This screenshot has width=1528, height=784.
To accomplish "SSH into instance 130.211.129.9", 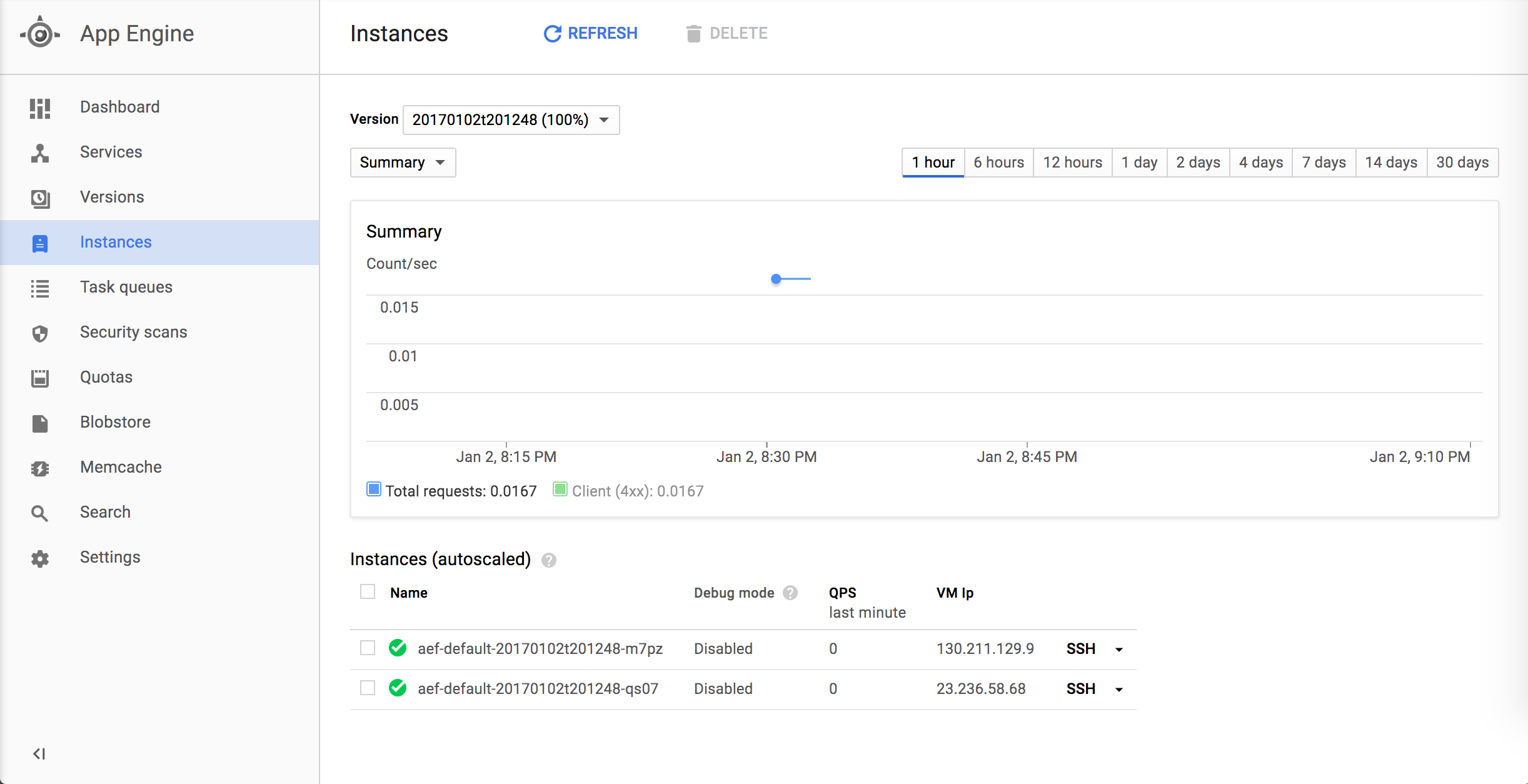I will coord(1081,649).
